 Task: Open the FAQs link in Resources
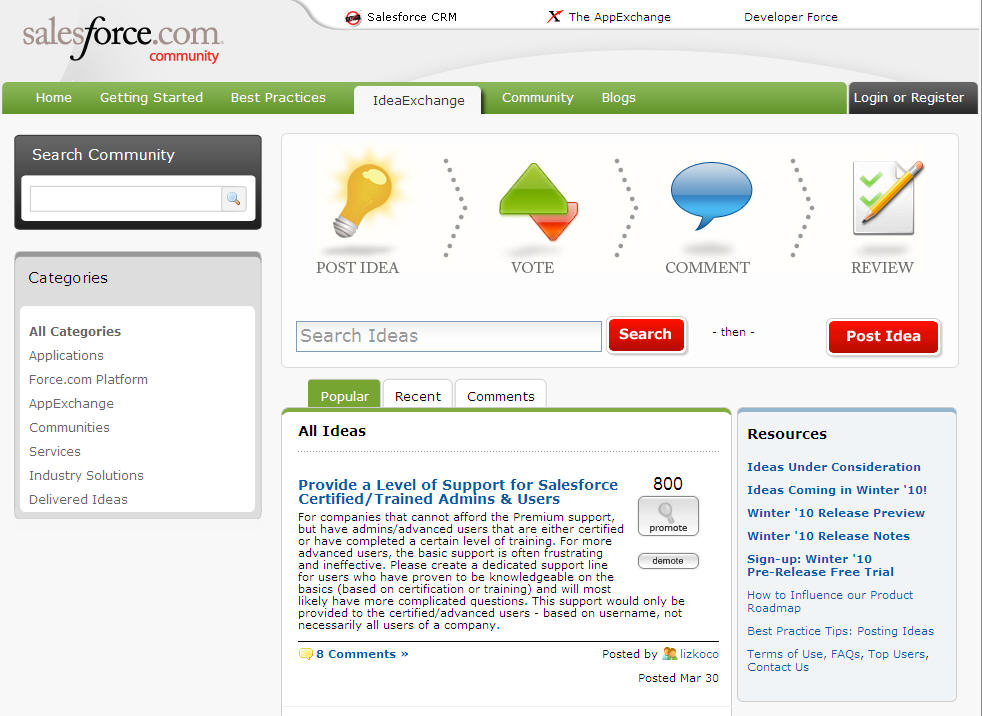click(x=845, y=654)
